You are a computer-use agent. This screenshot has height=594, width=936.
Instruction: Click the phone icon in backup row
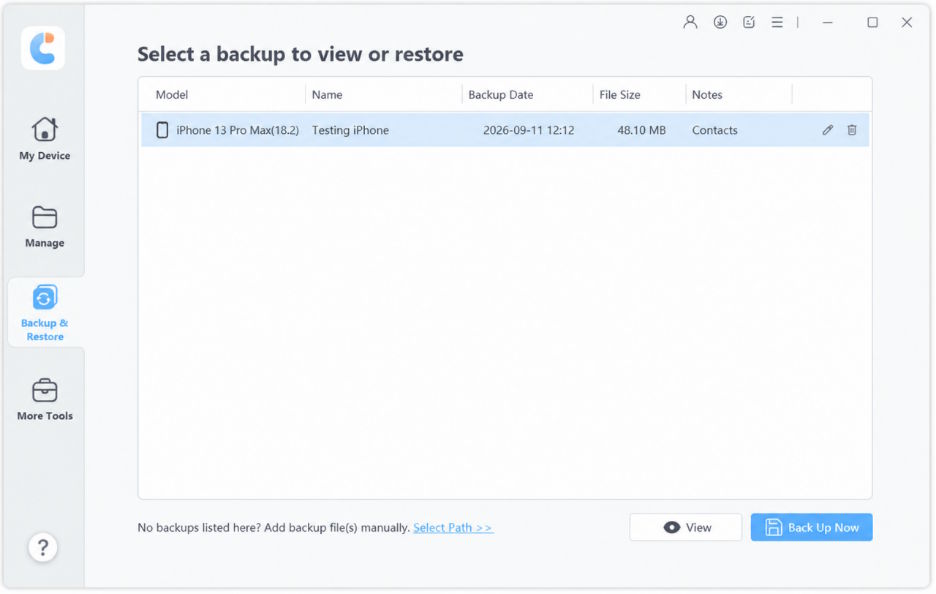tap(162, 130)
